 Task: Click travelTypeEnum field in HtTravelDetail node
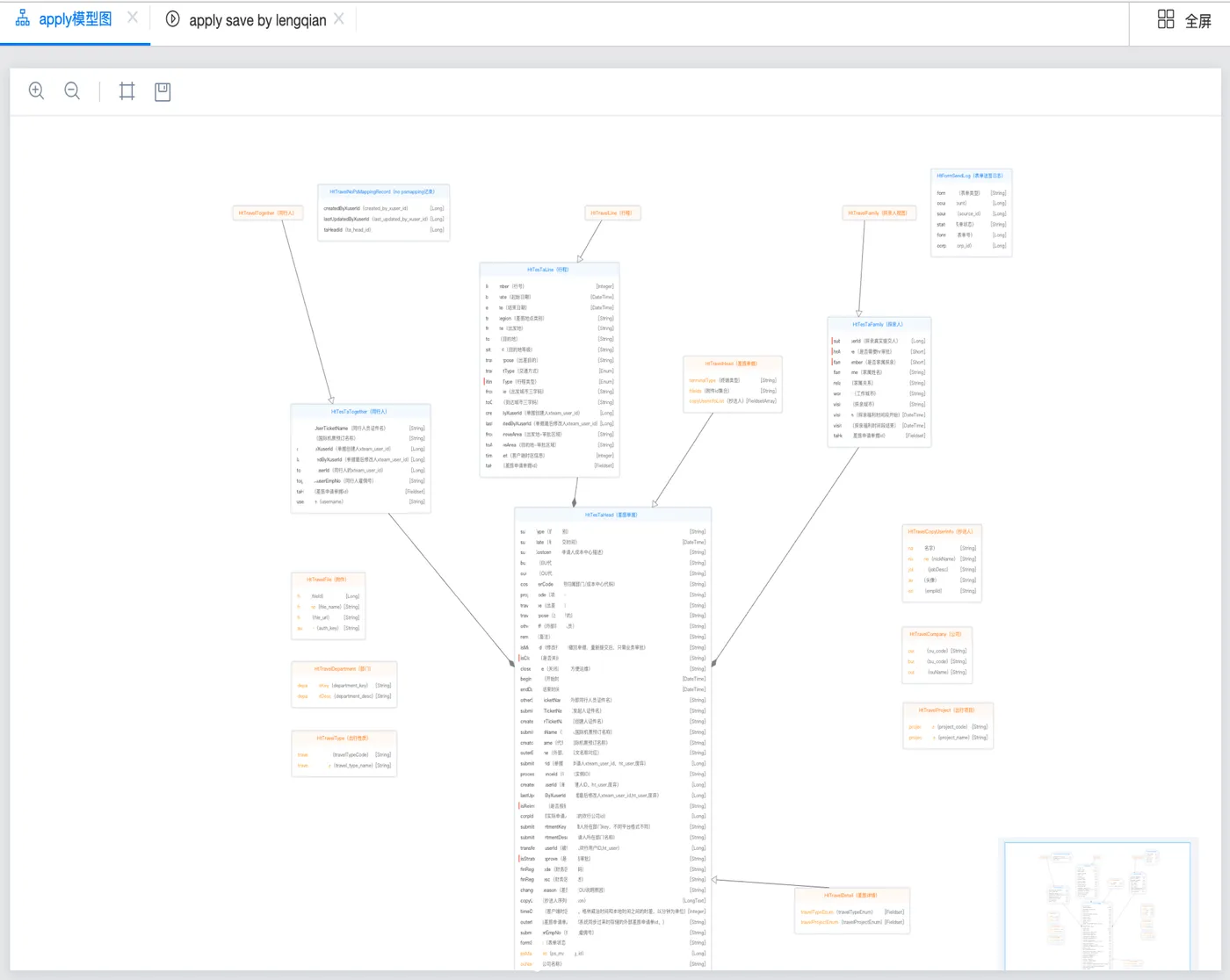[x=852, y=912]
